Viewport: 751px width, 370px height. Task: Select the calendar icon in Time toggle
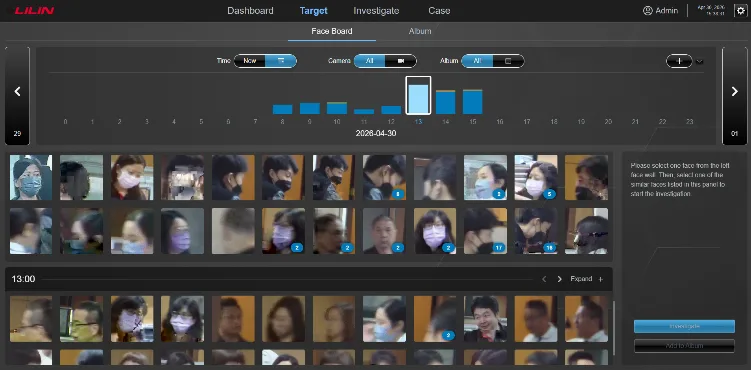coord(281,61)
